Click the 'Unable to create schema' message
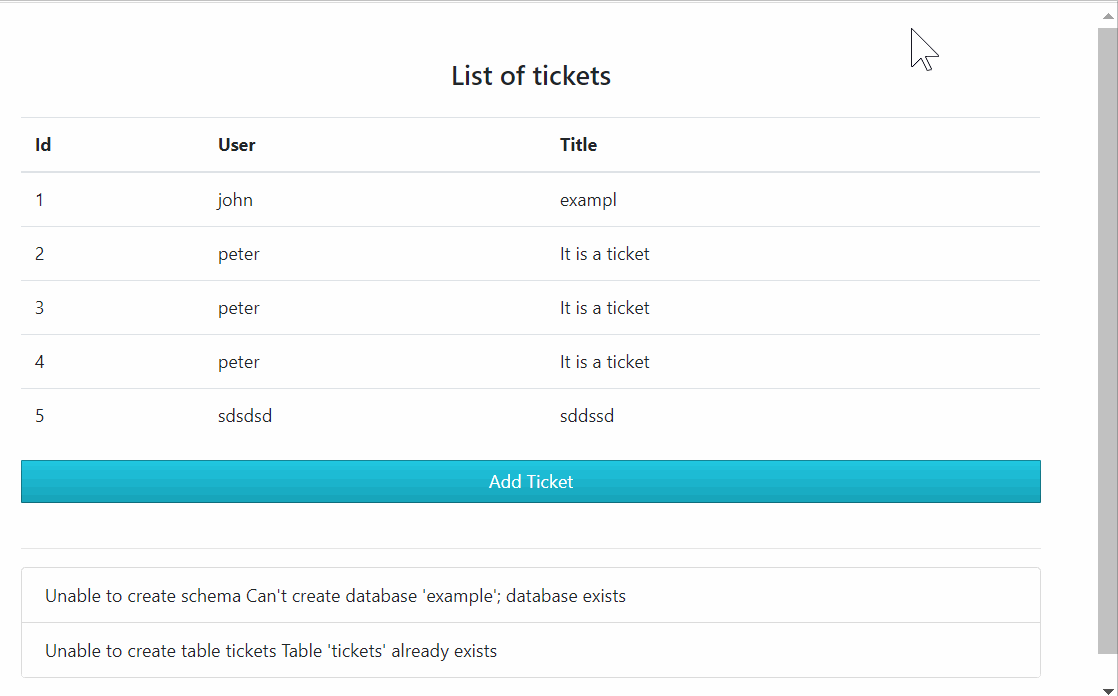This screenshot has height=696, width=1118. pos(335,596)
